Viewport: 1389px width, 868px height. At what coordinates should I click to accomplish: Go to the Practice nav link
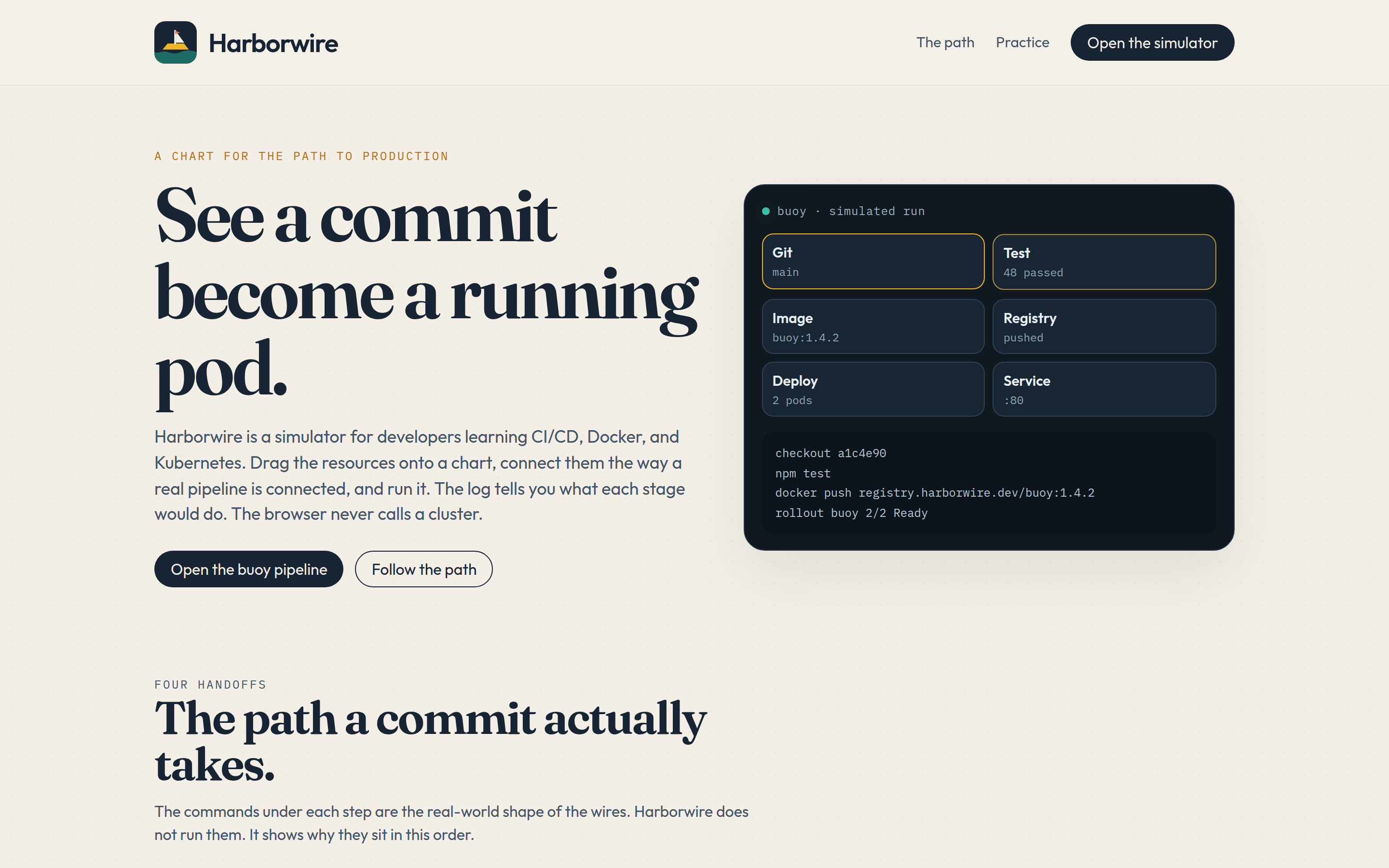coord(1022,42)
